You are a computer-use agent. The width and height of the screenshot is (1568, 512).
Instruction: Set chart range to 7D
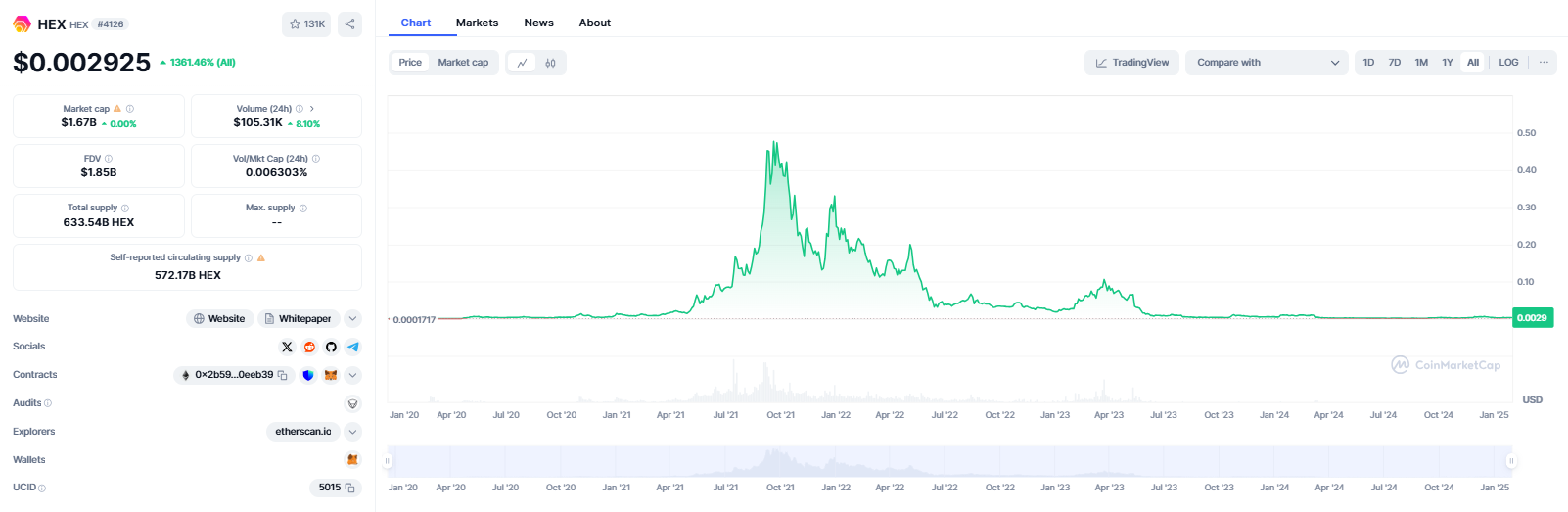pos(1395,63)
